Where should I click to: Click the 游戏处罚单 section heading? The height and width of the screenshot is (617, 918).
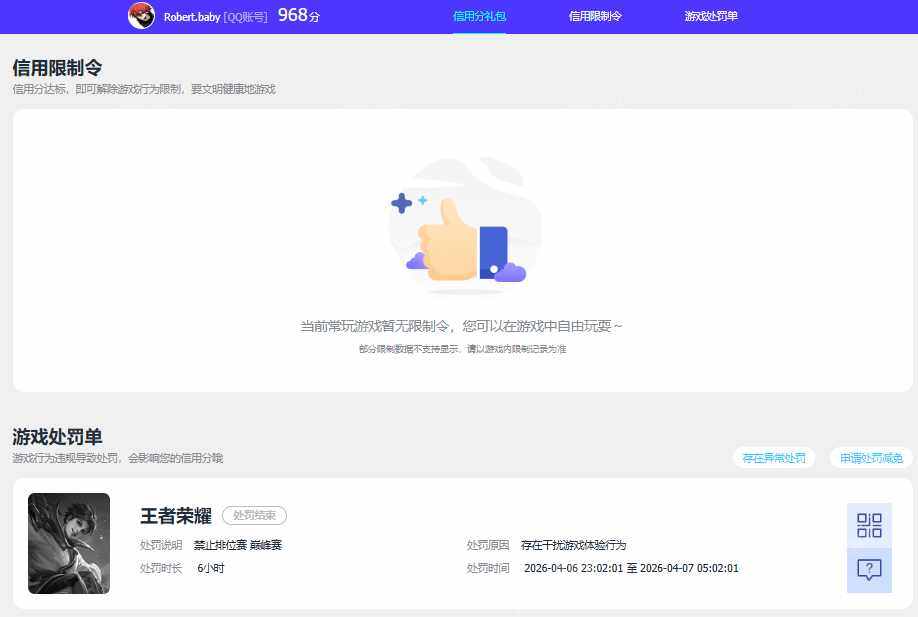[57, 437]
